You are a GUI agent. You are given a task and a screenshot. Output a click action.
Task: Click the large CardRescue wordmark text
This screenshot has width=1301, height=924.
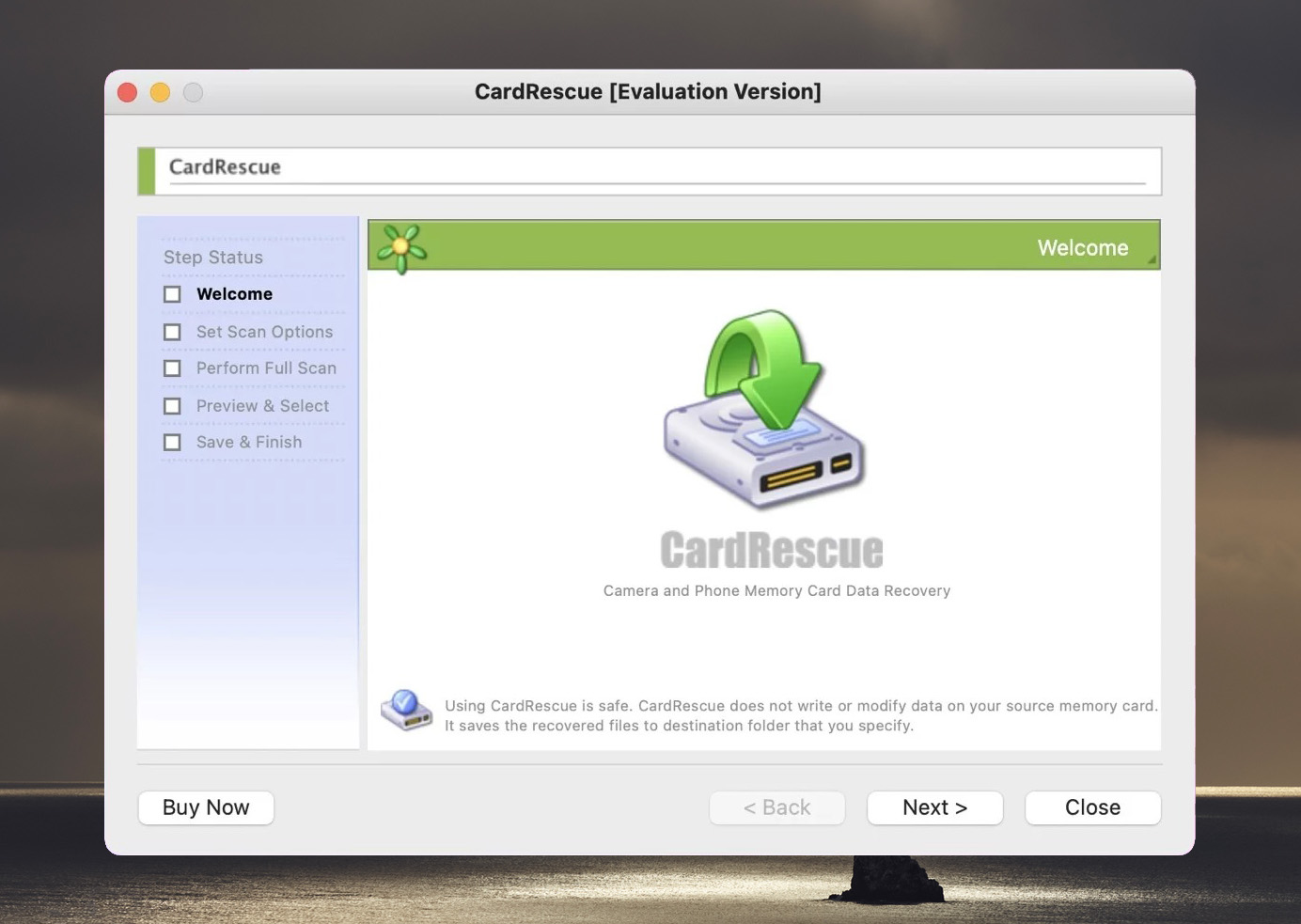pos(772,551)
